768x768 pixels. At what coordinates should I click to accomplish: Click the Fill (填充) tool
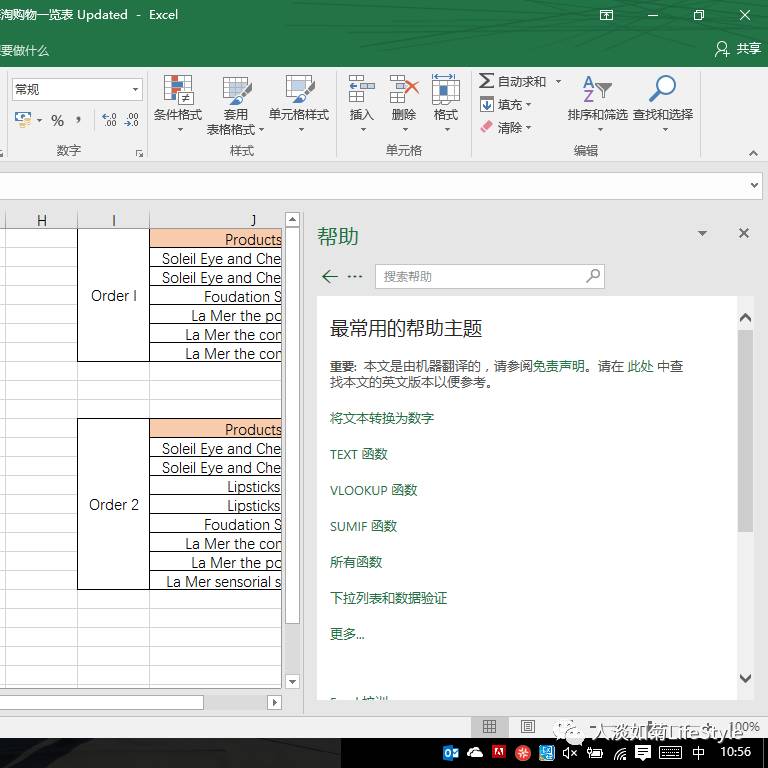point(501,104)
